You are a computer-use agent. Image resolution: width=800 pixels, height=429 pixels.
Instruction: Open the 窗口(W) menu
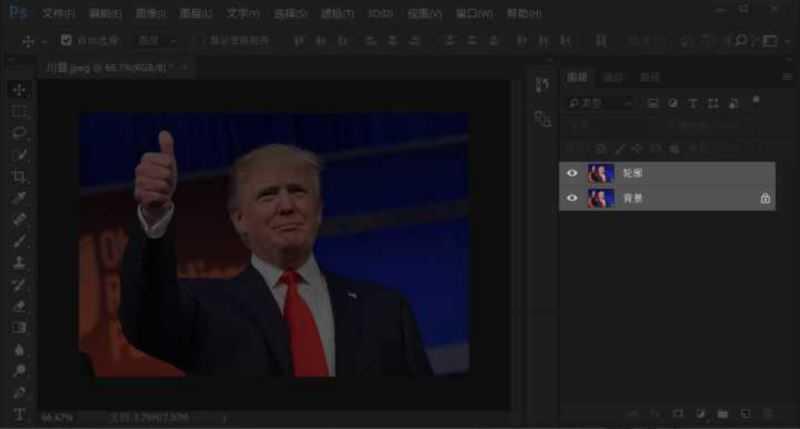[474, 13]
